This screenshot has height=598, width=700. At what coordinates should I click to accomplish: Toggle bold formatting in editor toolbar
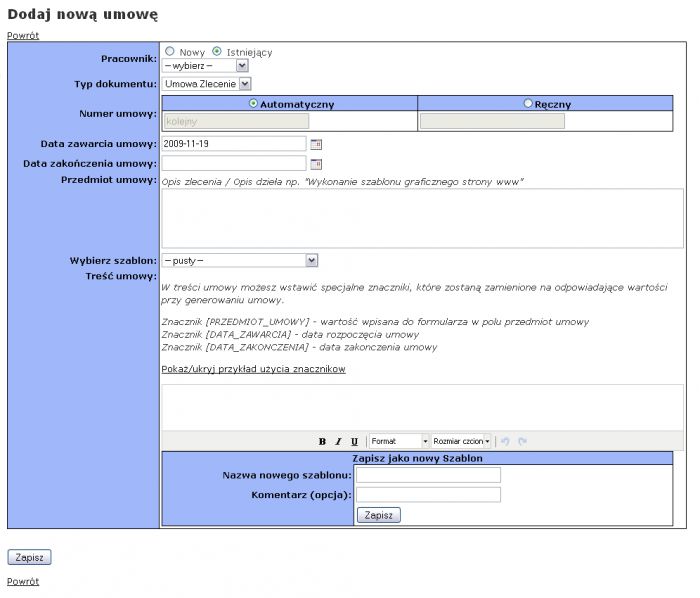coord(322,441)
